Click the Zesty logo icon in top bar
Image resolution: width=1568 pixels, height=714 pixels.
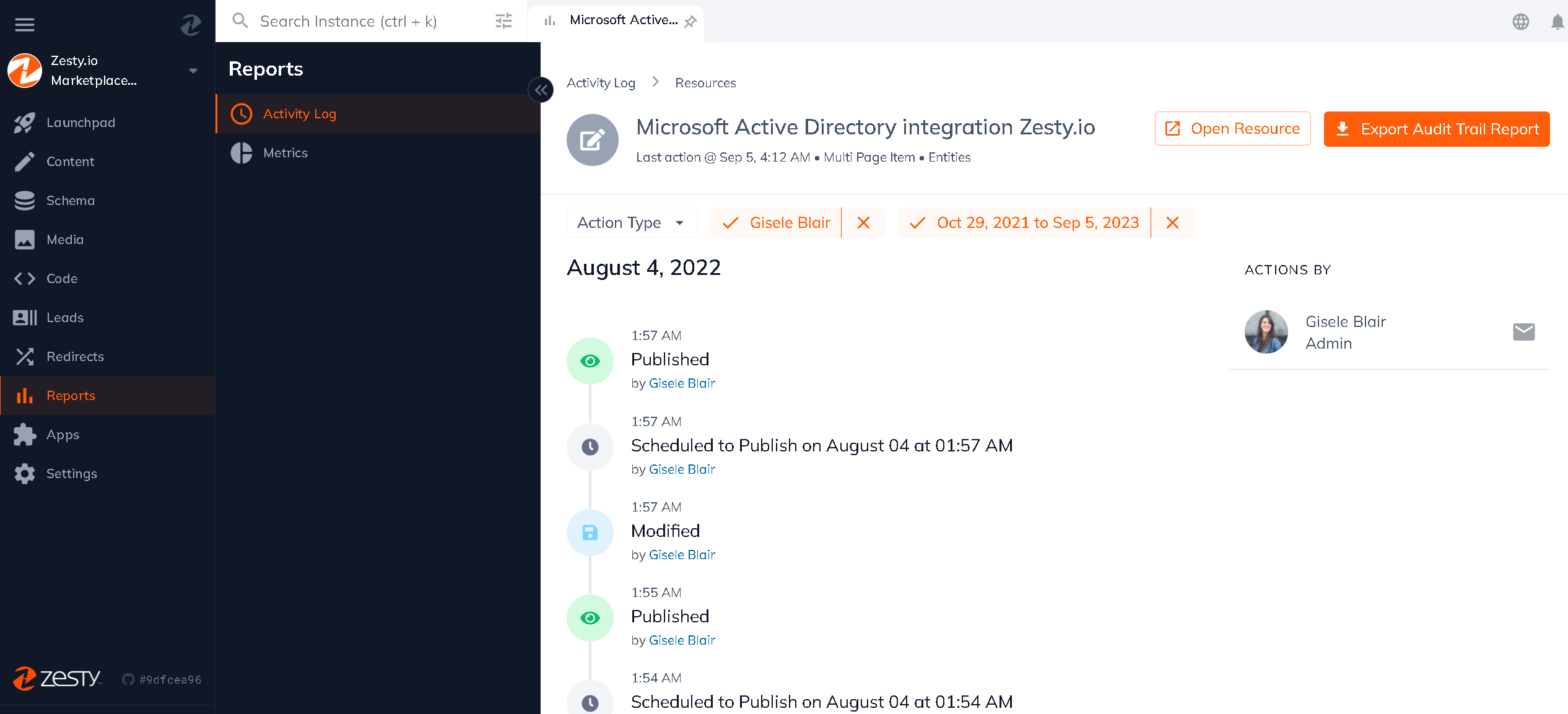(x=191, y=25)
